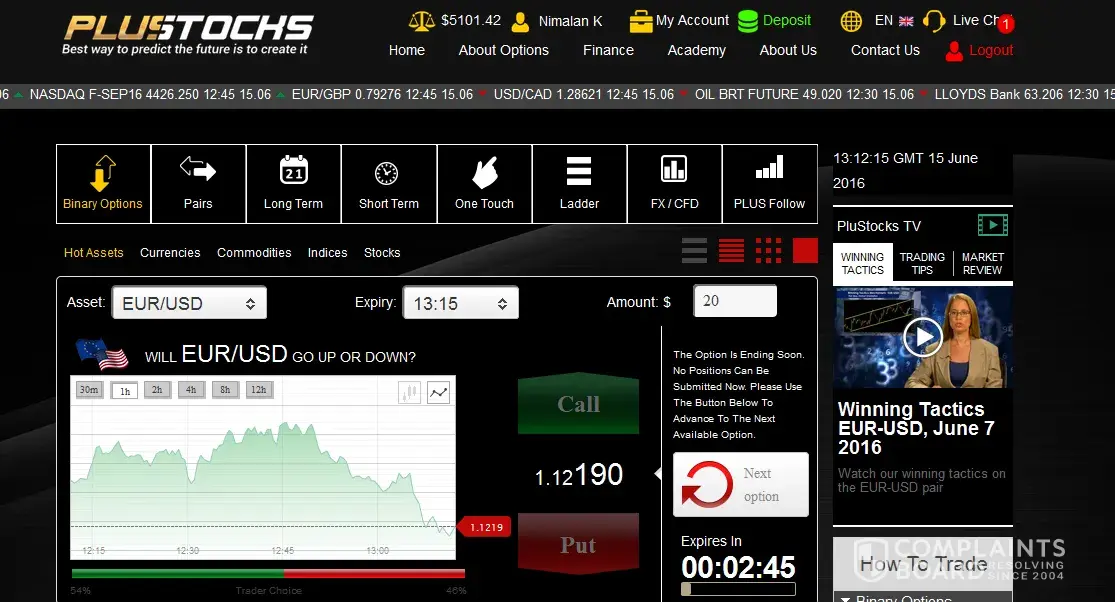The image size is (1115, 602).
Task: Click the Next option button
Action: 741,485
